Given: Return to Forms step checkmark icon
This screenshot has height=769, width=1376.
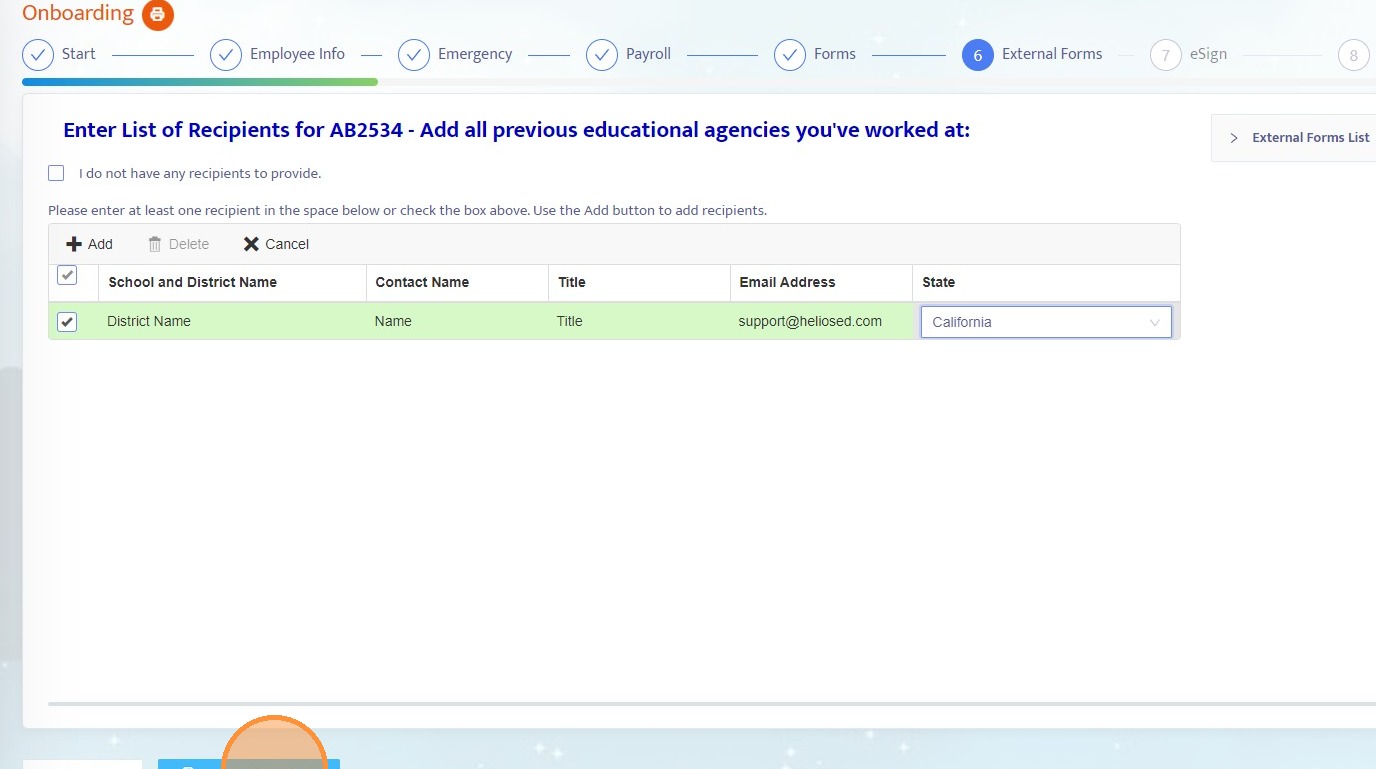Looking at the screenshot, I should [790, 55].
